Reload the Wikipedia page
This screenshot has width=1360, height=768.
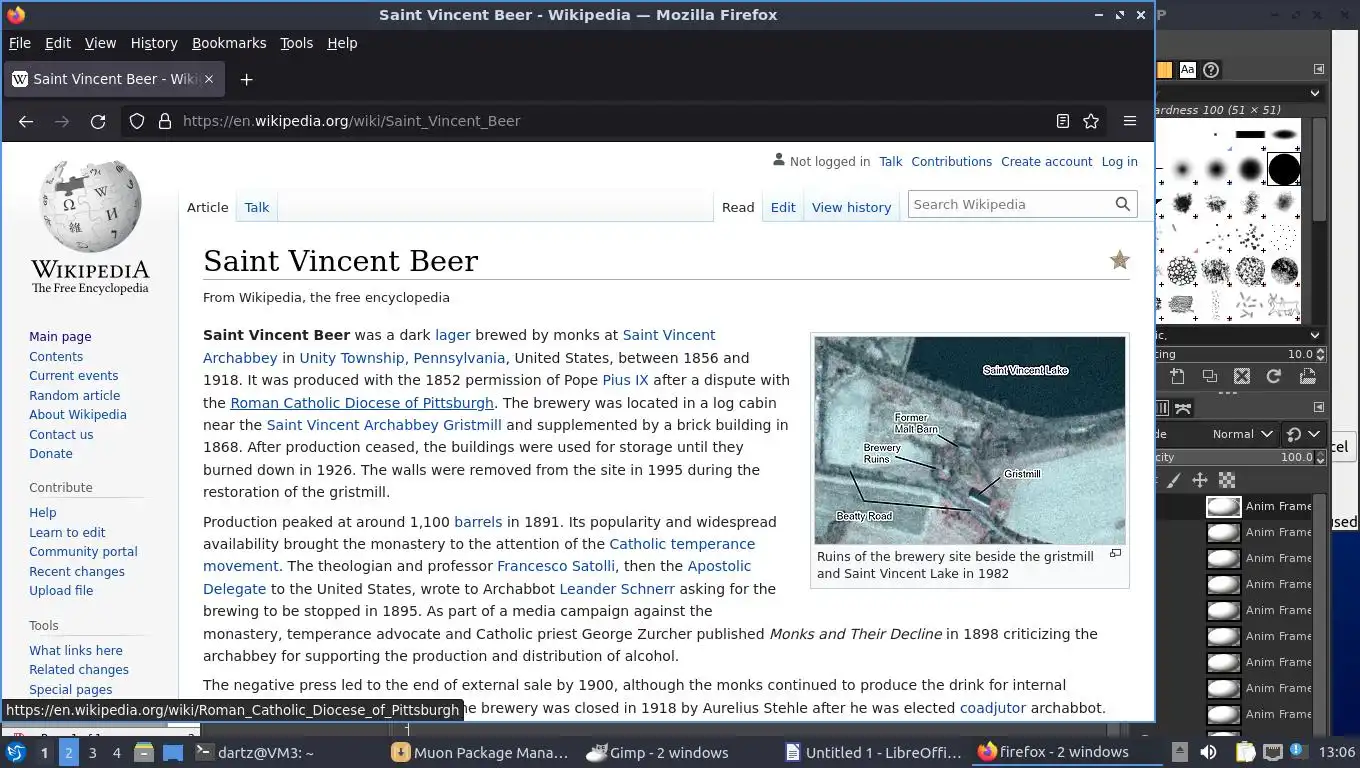(98, 121)
